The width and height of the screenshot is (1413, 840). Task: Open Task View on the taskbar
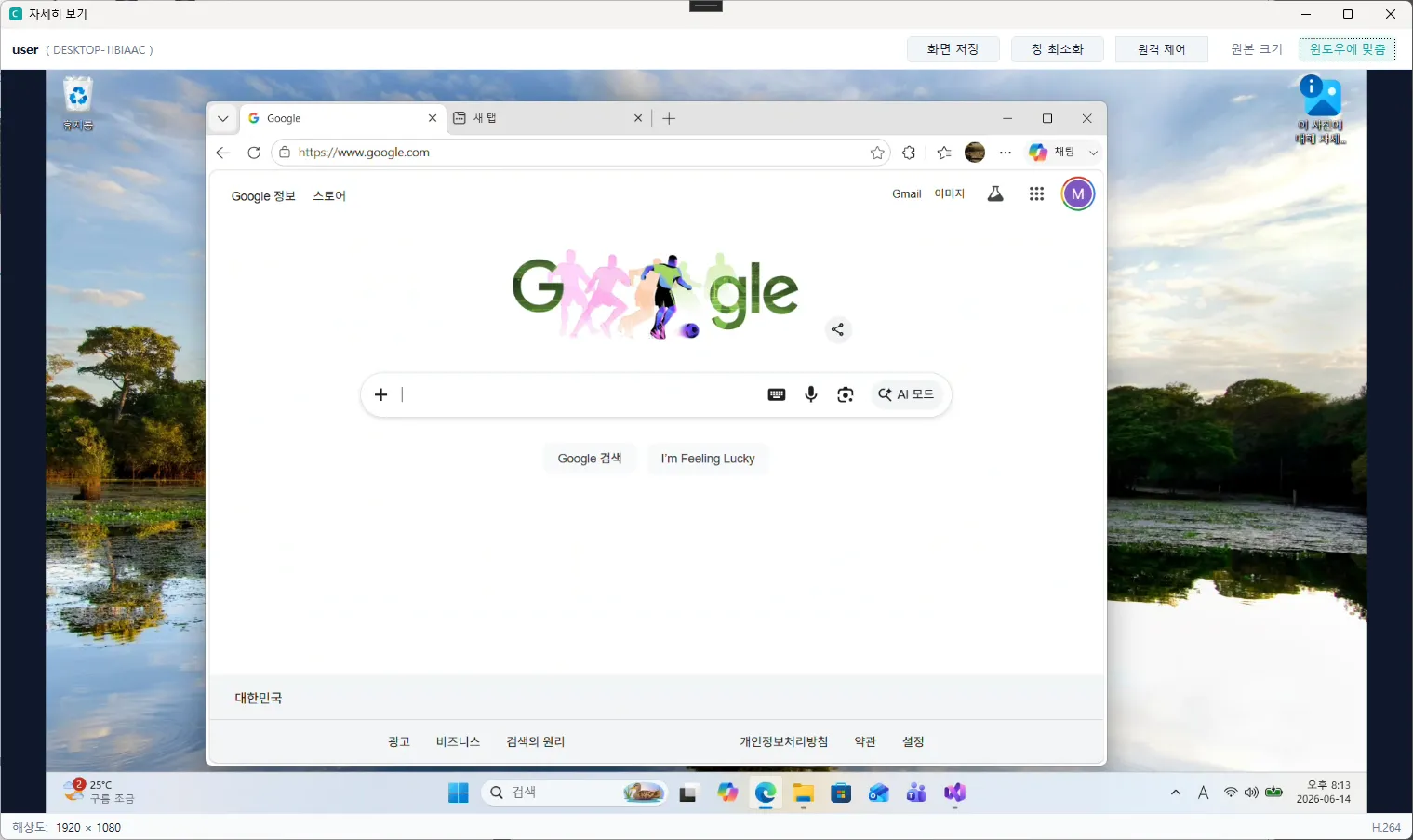click(687, 793)
